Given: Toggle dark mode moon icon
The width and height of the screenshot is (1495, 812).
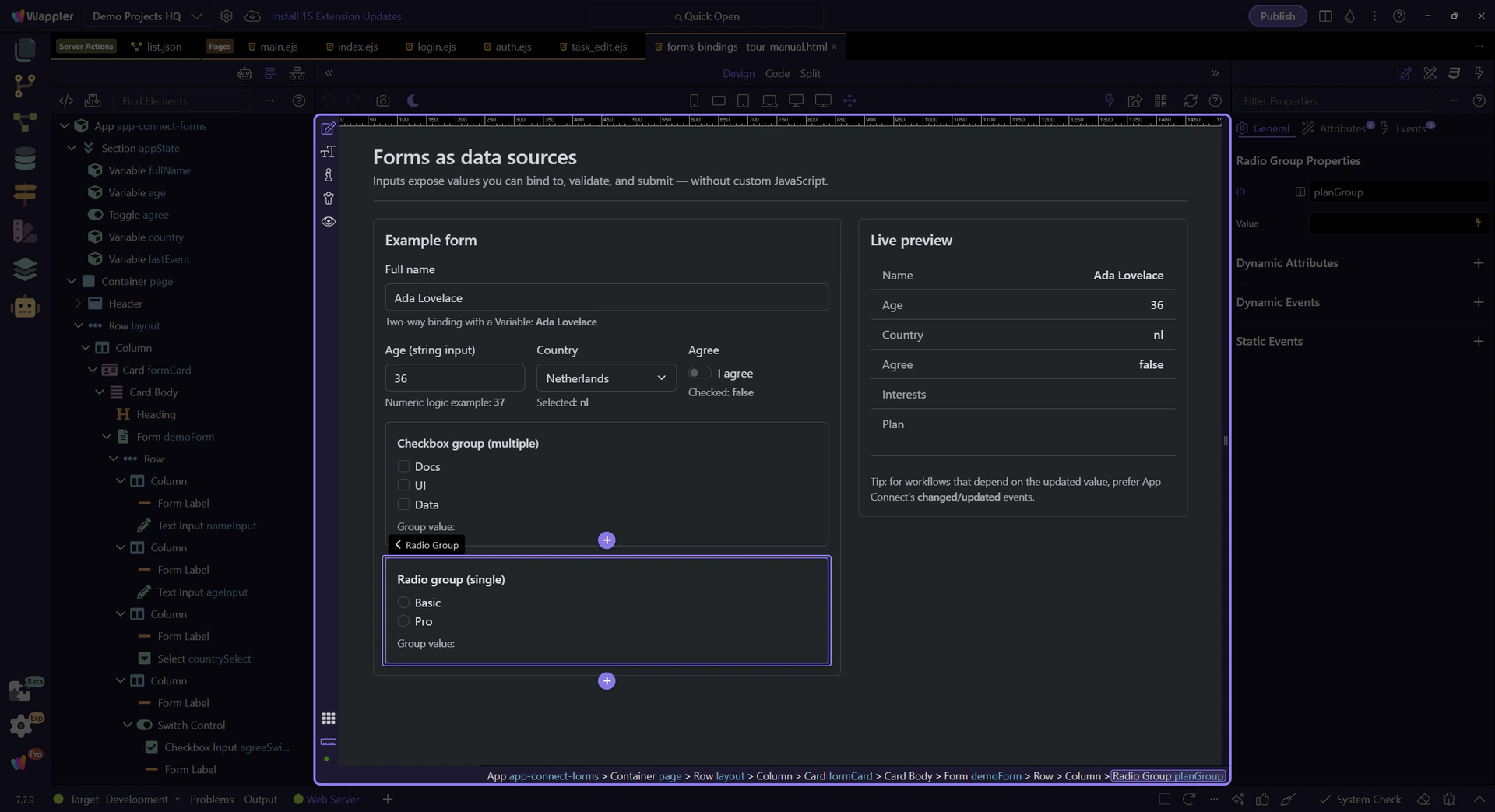Looking at the screenshot, I should point(413,100).
